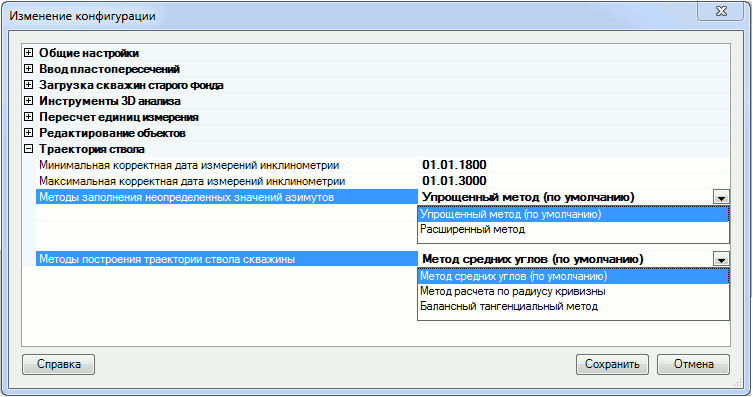This screenshot has height=397, width=753.
Task: Save configuration with Сохранить button
Action: (x=612, y=364)
